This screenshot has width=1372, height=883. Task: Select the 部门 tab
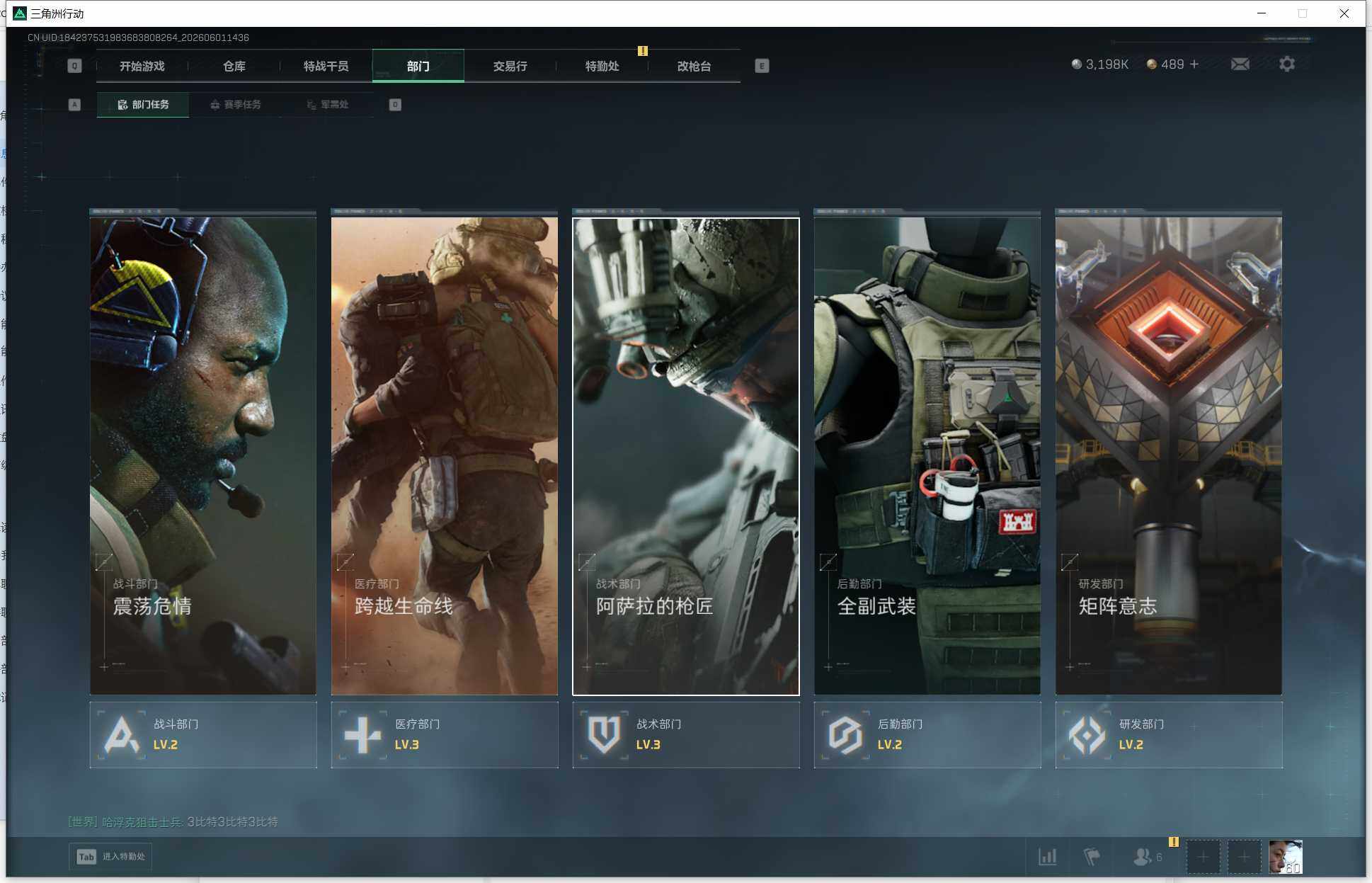click(418, 66)
